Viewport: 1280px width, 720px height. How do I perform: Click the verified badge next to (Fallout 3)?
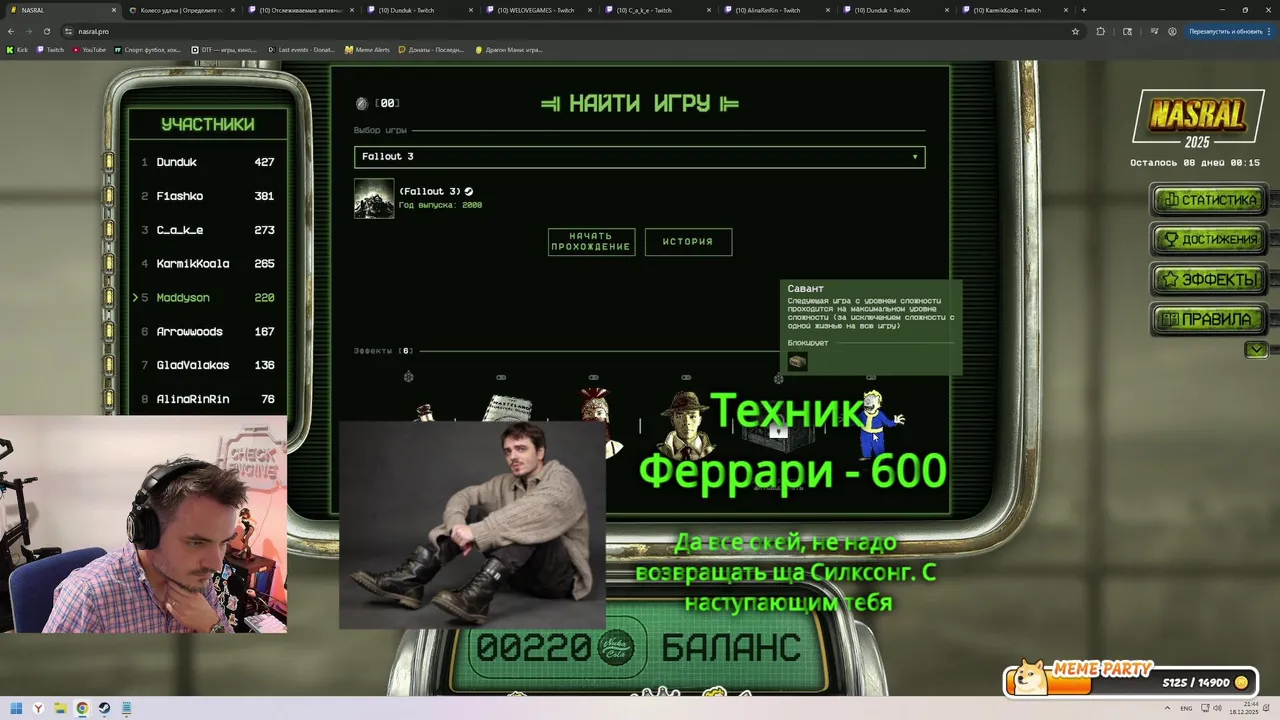469,191
